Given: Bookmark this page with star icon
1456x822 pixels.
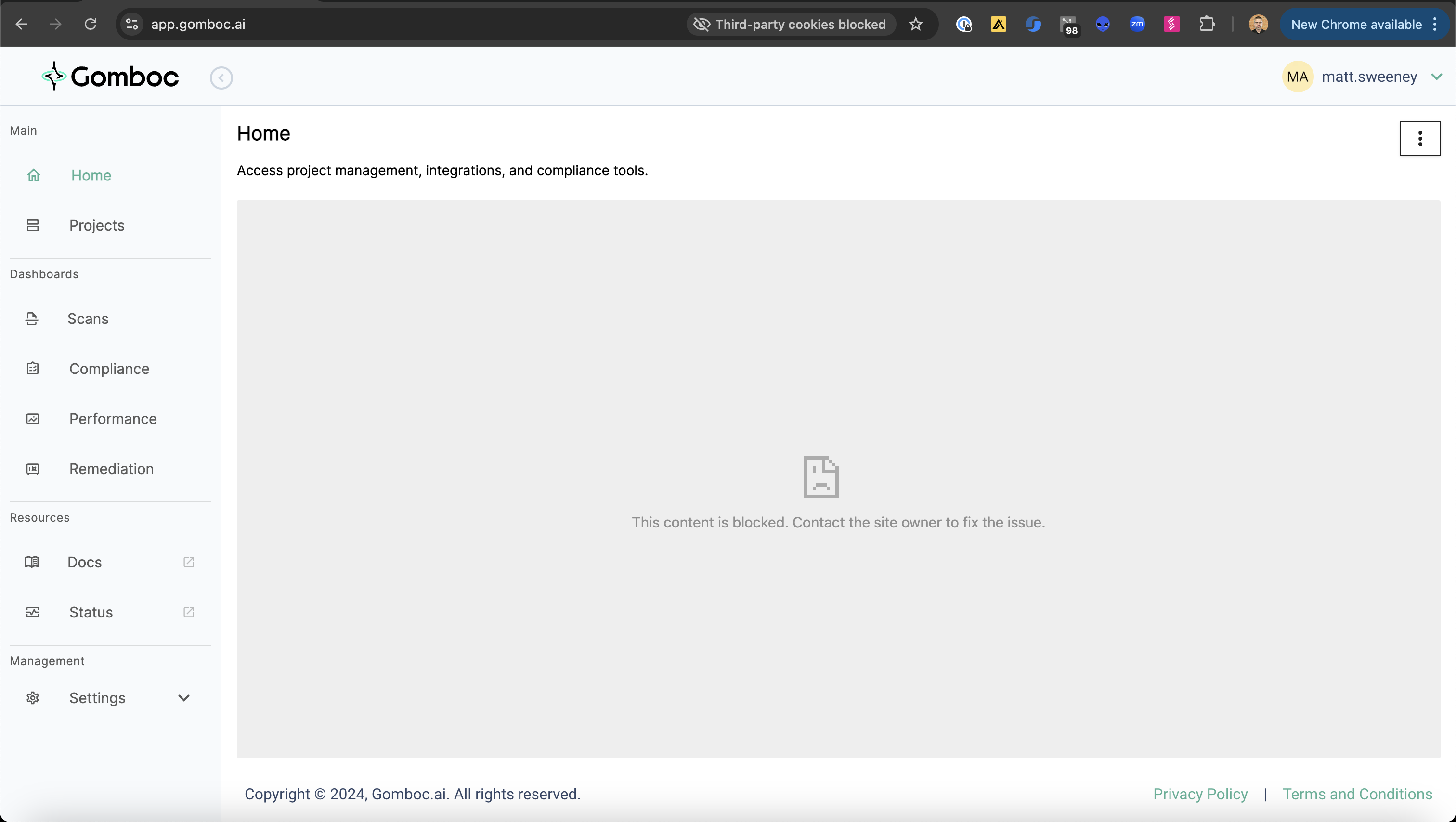Looking at the screenshot, I should point(916,24).
